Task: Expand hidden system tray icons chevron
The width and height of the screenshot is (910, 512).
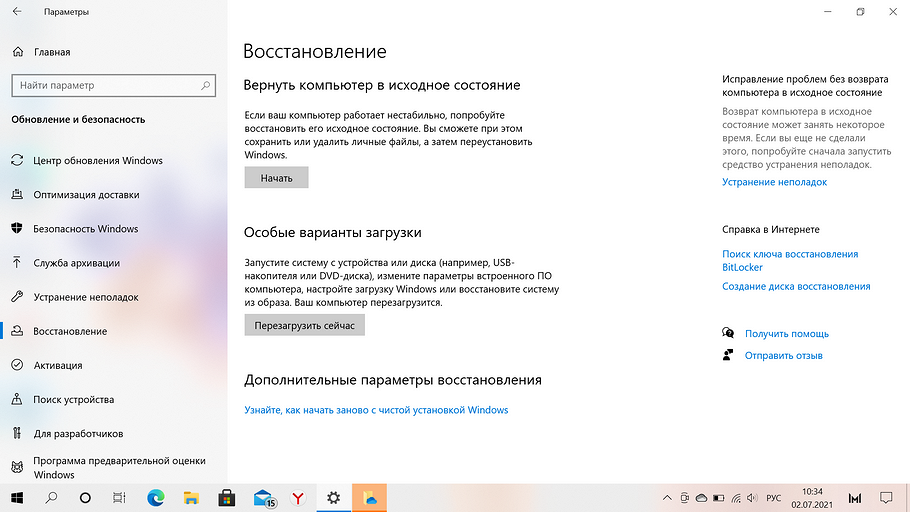Action: tap(667, 497)
